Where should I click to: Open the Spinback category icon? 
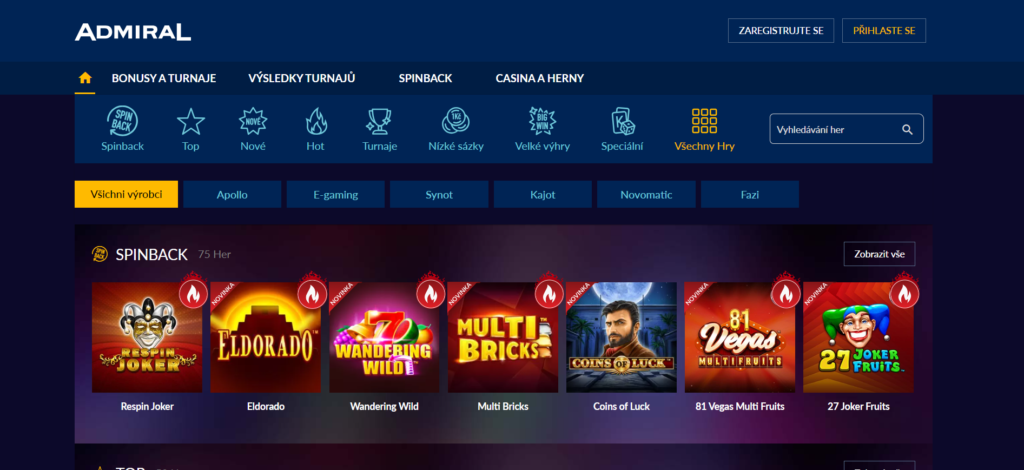[122, 121]
